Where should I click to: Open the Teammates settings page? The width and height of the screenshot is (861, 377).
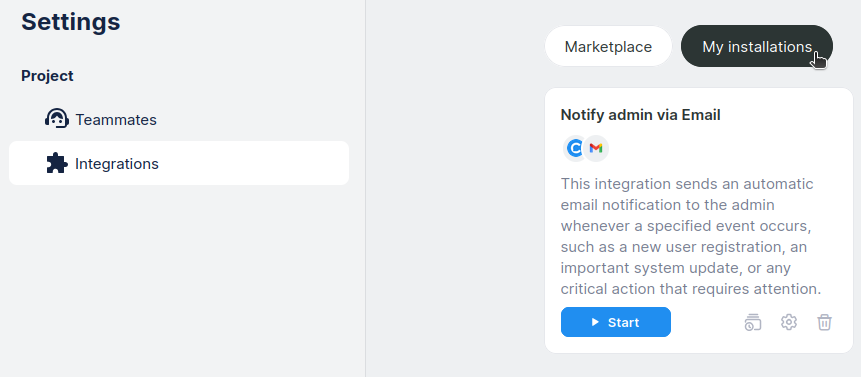tap(116, 120)
